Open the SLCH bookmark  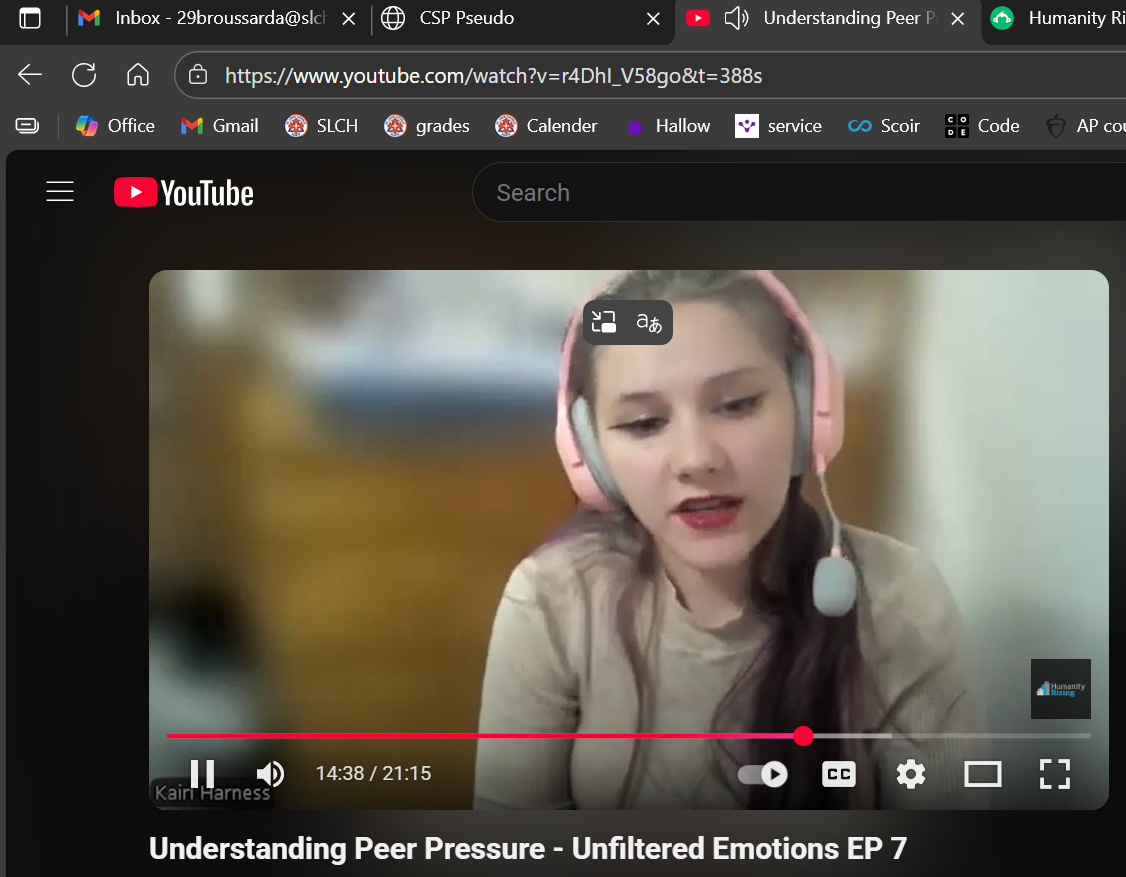pyautogui.click(x=321, y=126)
